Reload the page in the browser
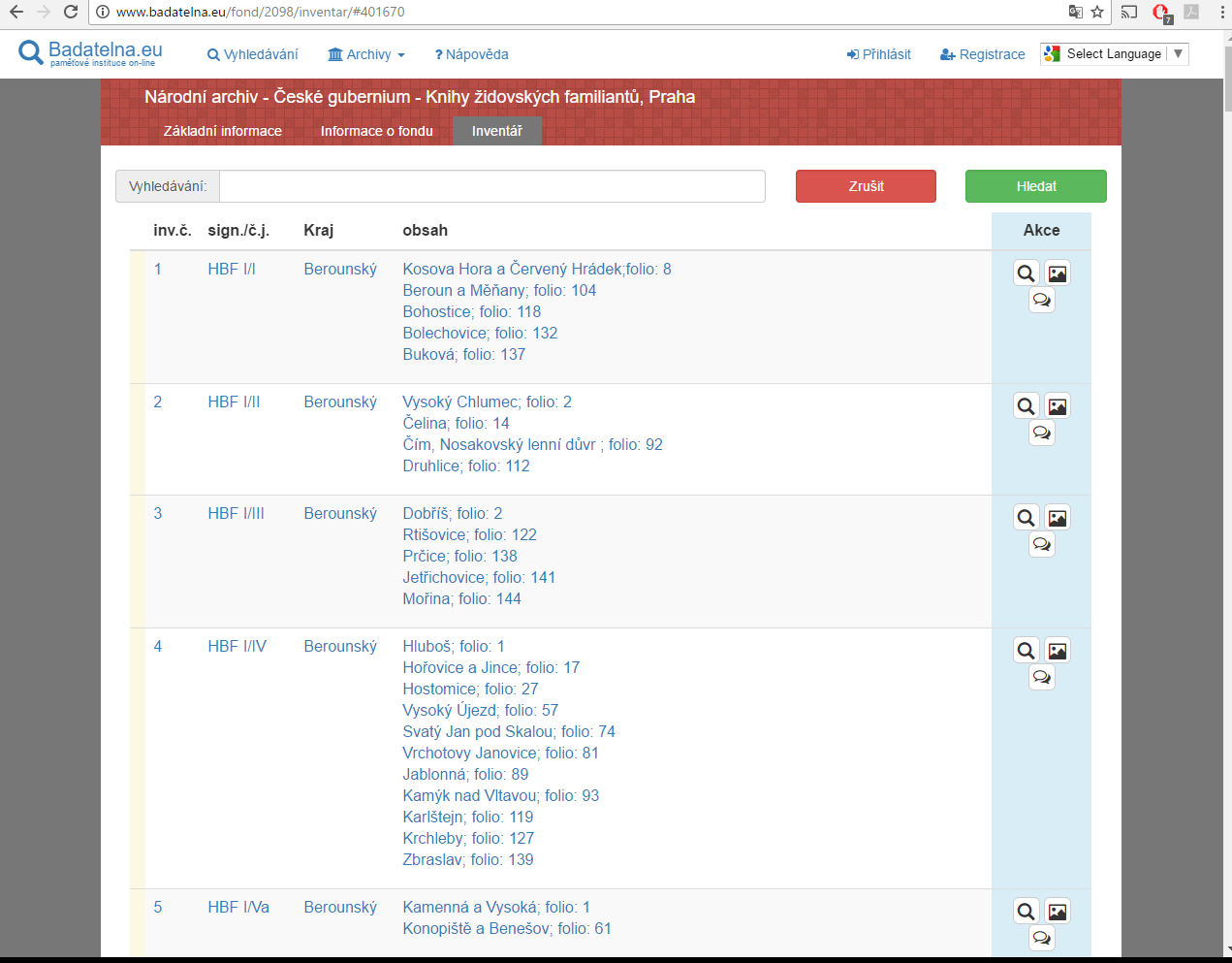Viewport: 1232px width, 963px height. tap(71, 12)
